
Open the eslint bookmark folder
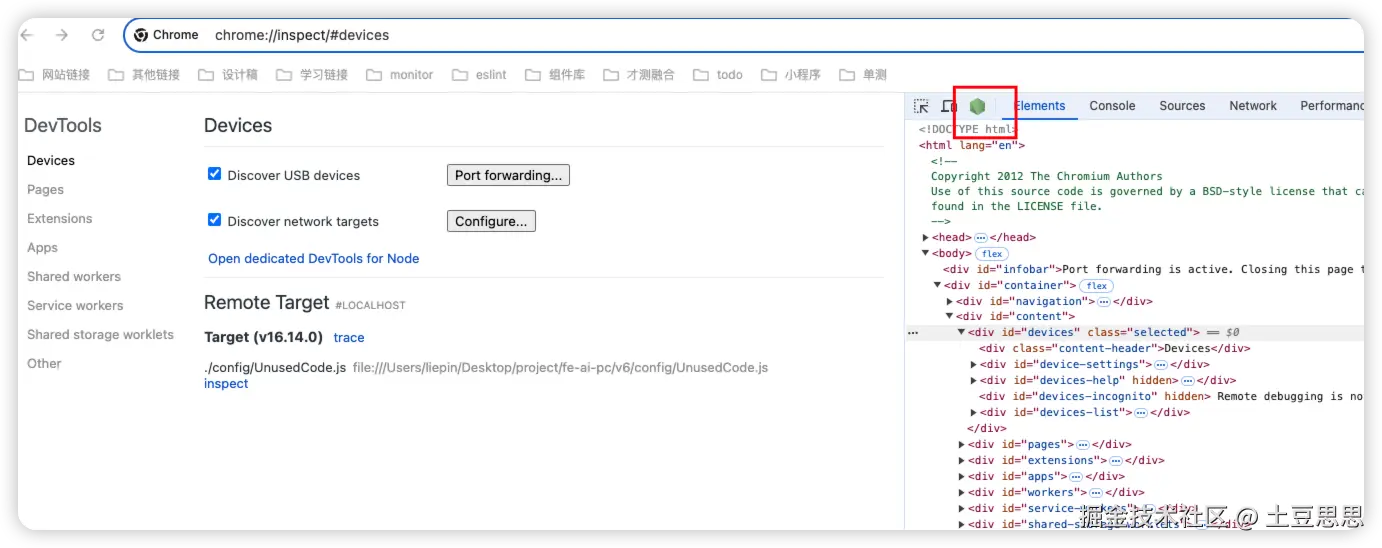[480, 75]
